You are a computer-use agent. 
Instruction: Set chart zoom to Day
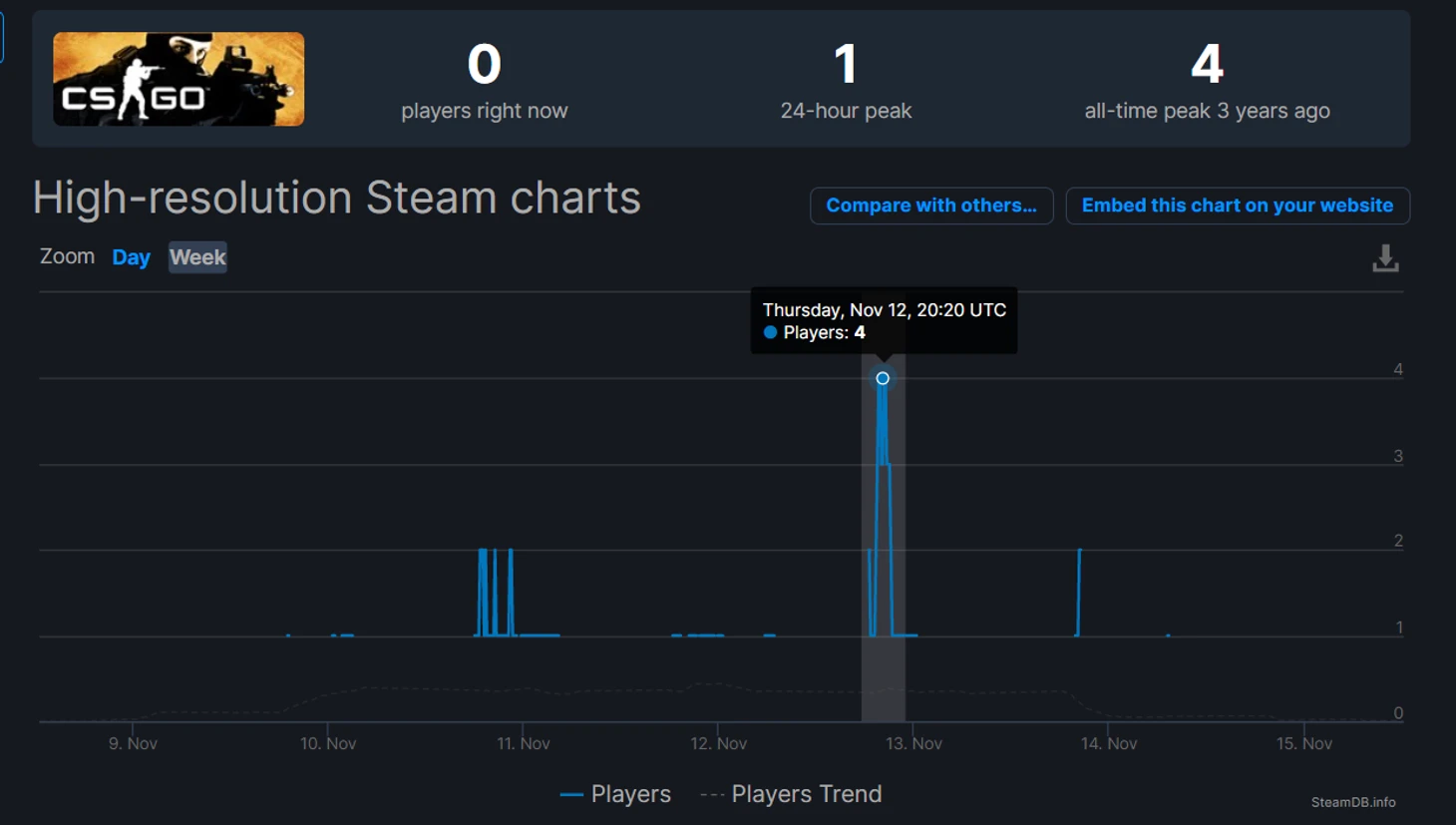tap(131, 257)
